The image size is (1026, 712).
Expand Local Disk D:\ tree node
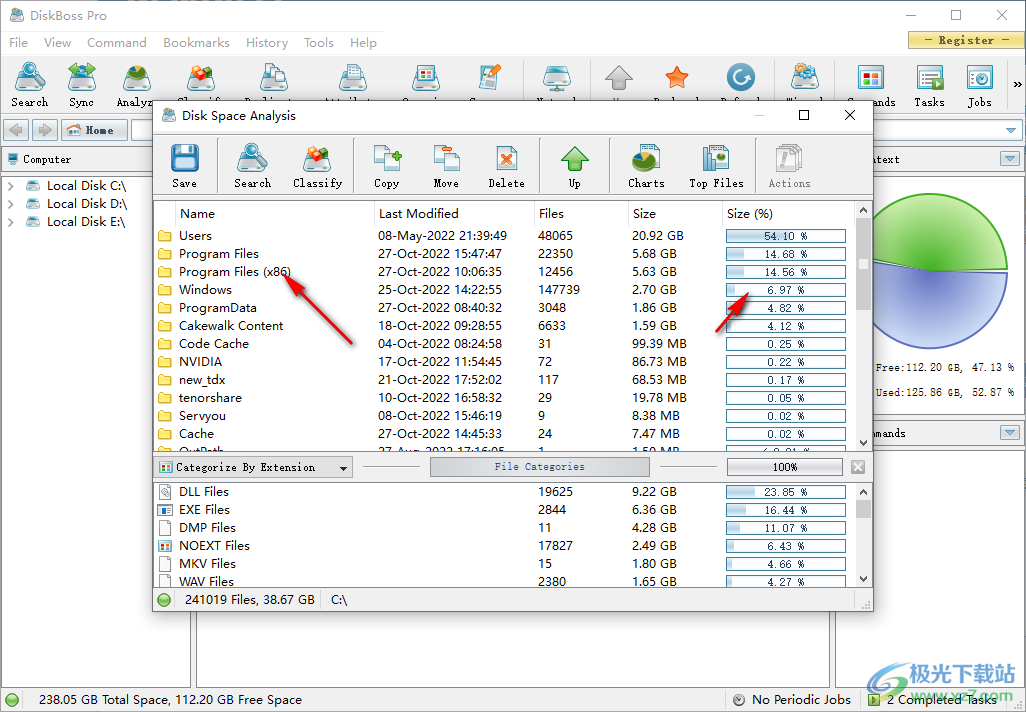coord(10,204)
